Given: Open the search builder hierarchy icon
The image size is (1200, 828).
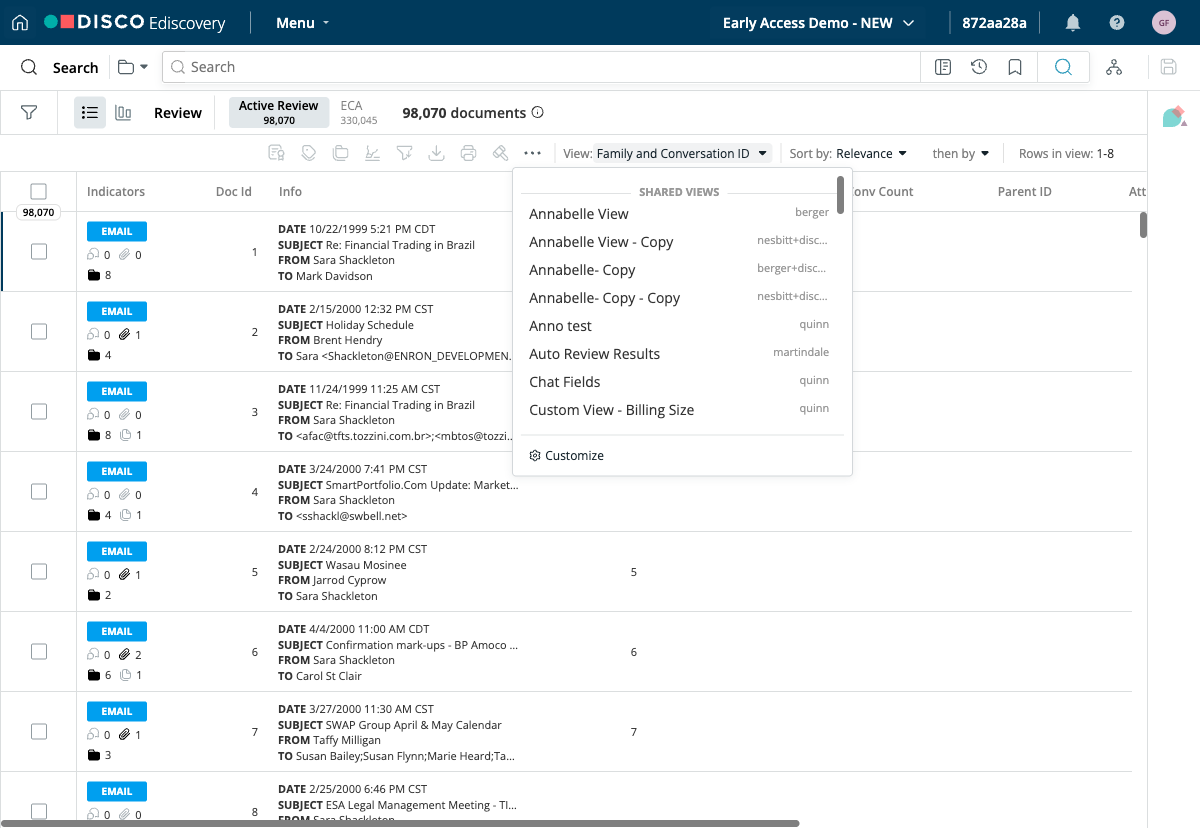Looking at the screenshot, I should click(1113, 67).
